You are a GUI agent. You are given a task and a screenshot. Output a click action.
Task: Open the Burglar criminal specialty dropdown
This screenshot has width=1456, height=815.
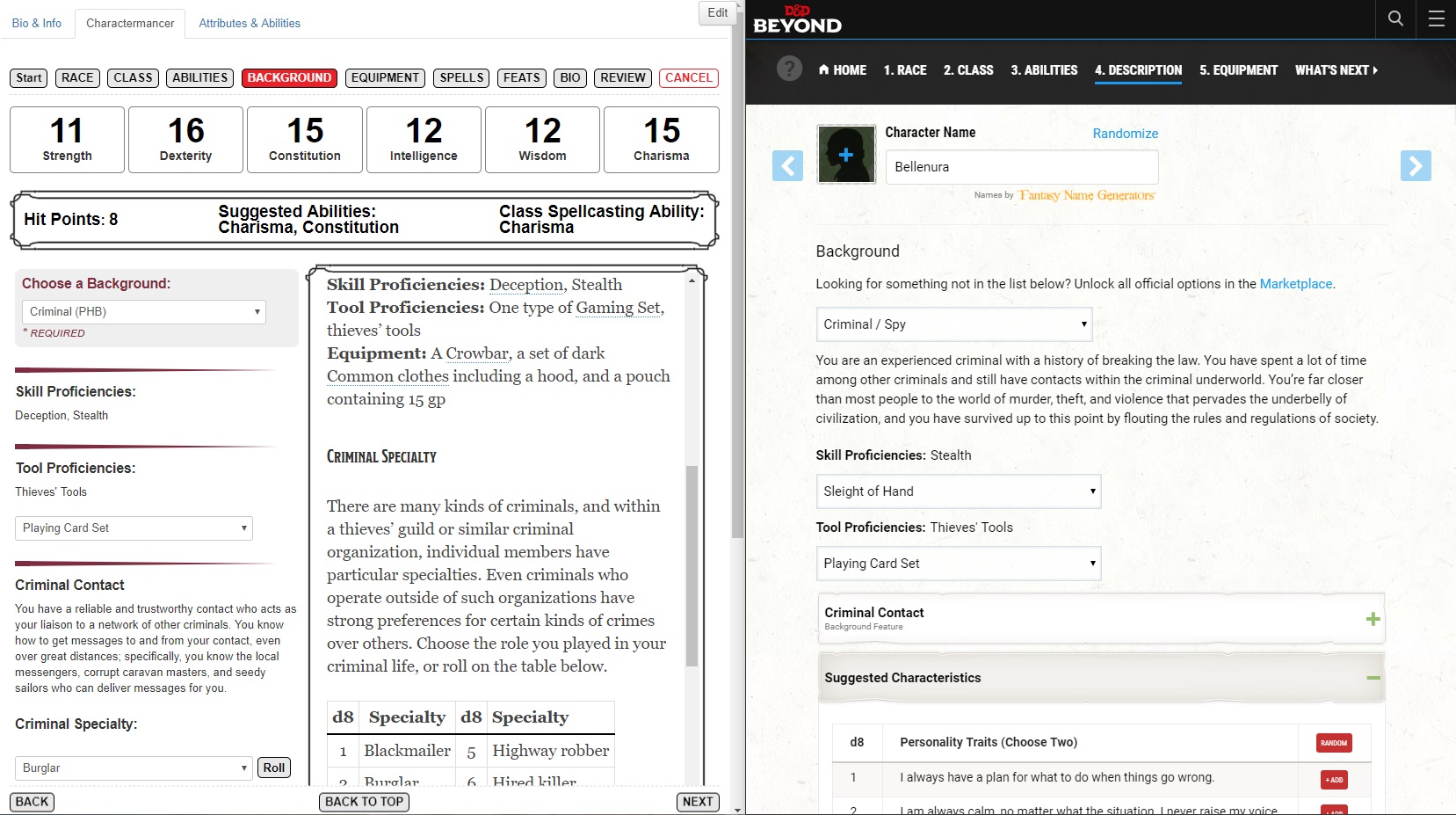tap(134, 768)
